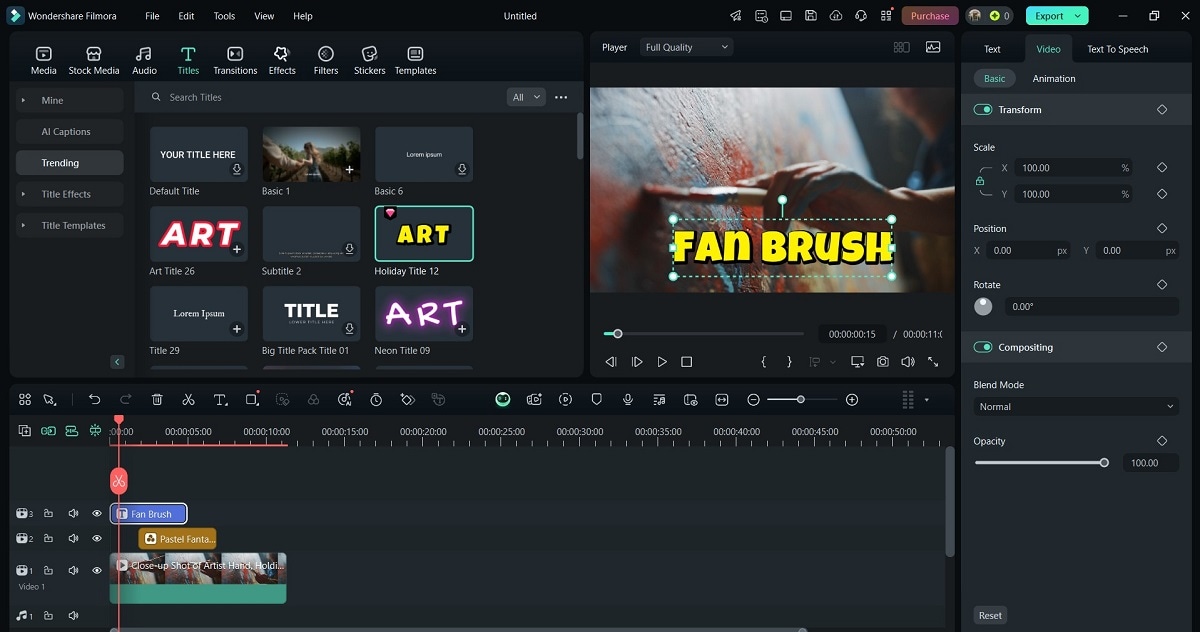Image resolution: width=1200 pixels, height=632 pixels.
Task: Open the Export dropdown arrow
Action: coord(1077,16)
